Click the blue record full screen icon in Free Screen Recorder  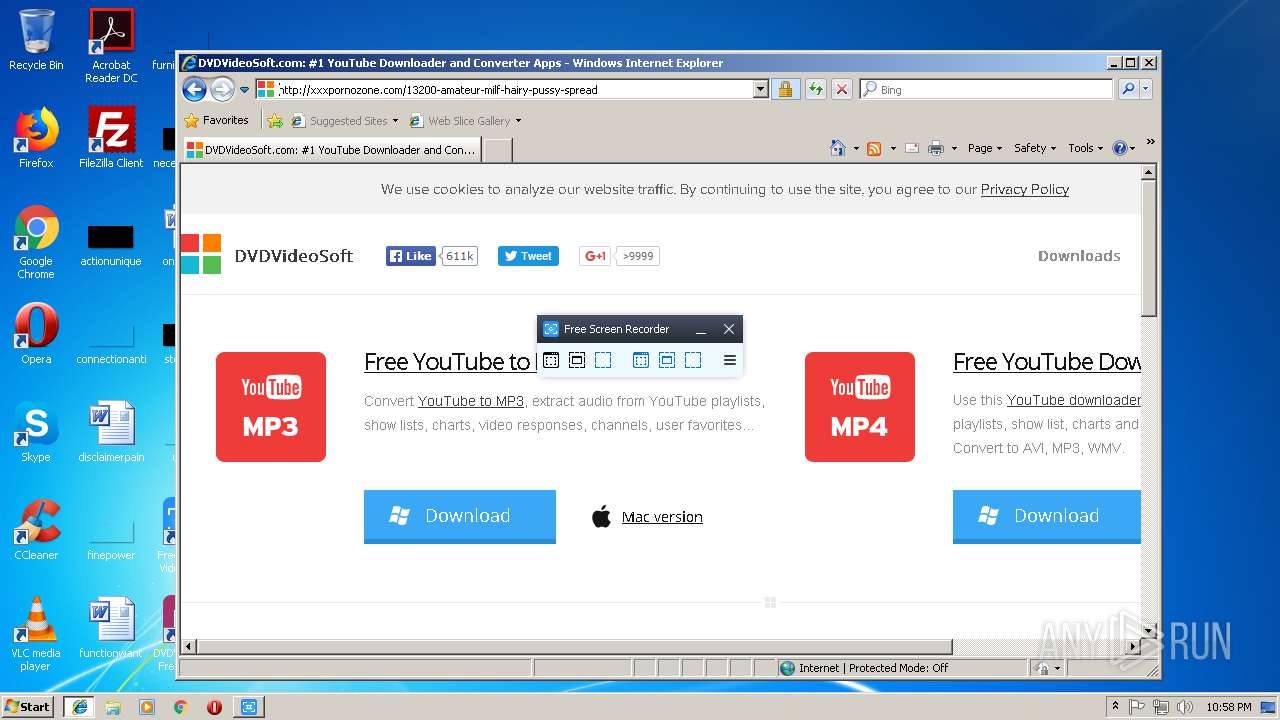[641, 360]
